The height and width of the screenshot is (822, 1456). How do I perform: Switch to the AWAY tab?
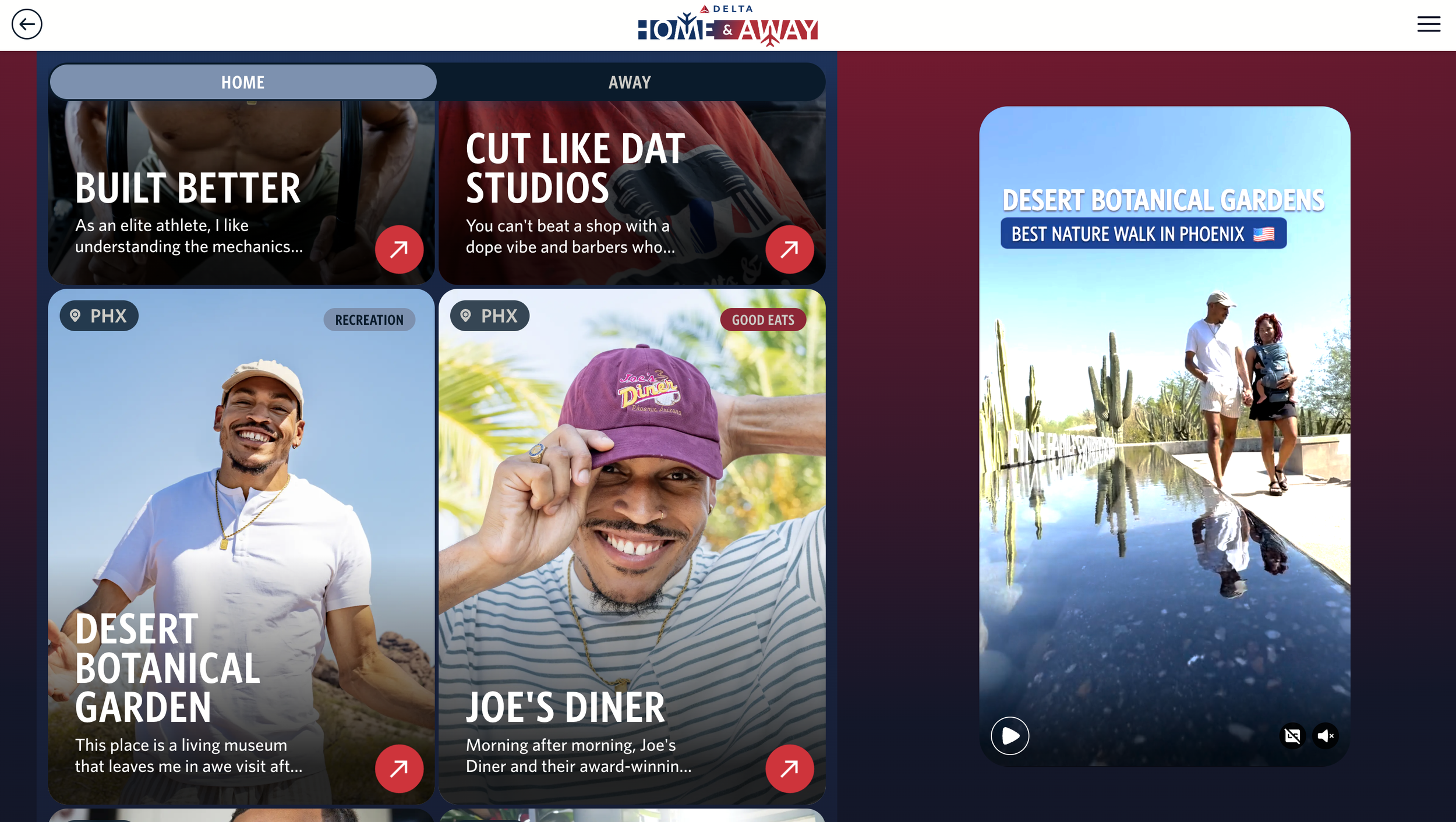(630, 82)
